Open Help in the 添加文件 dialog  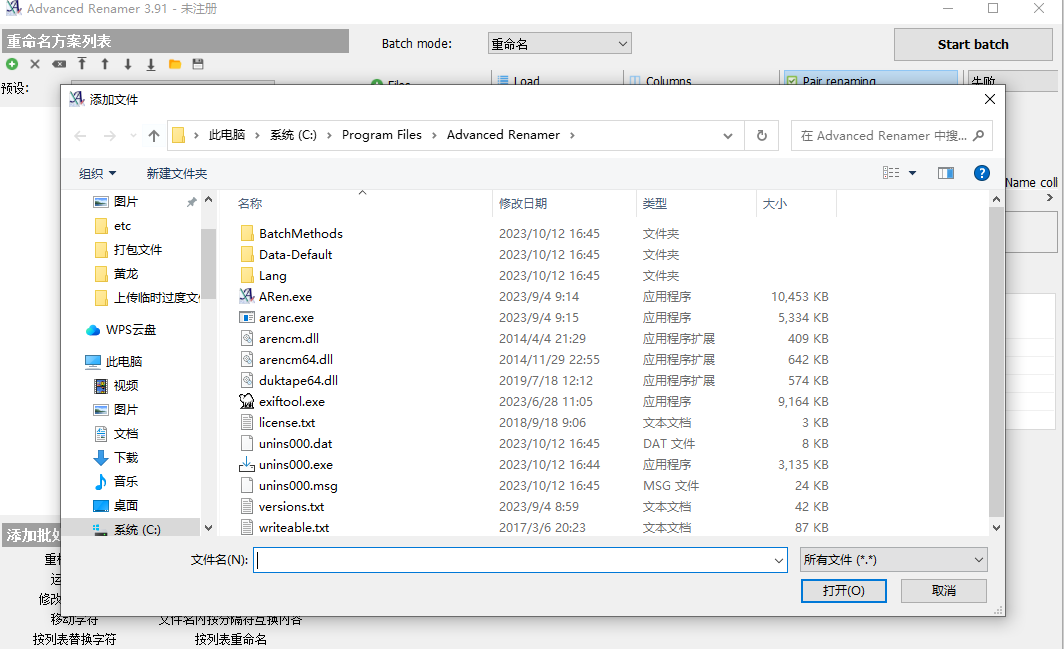point(982,172)
